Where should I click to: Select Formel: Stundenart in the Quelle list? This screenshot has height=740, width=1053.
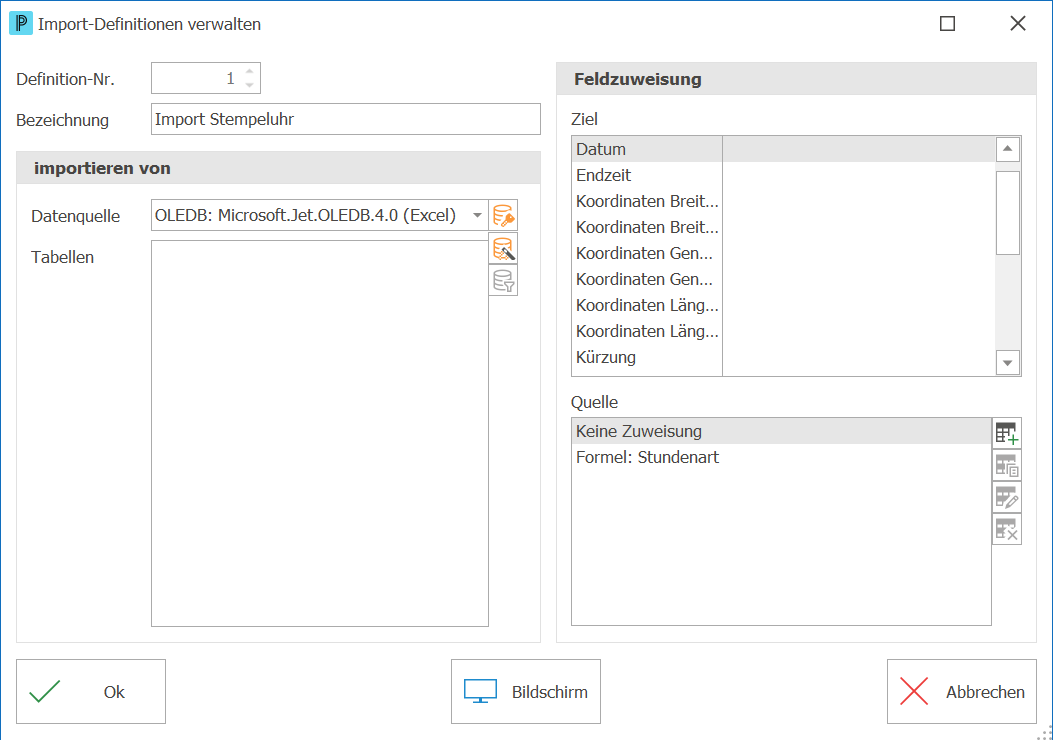point(781,457)
